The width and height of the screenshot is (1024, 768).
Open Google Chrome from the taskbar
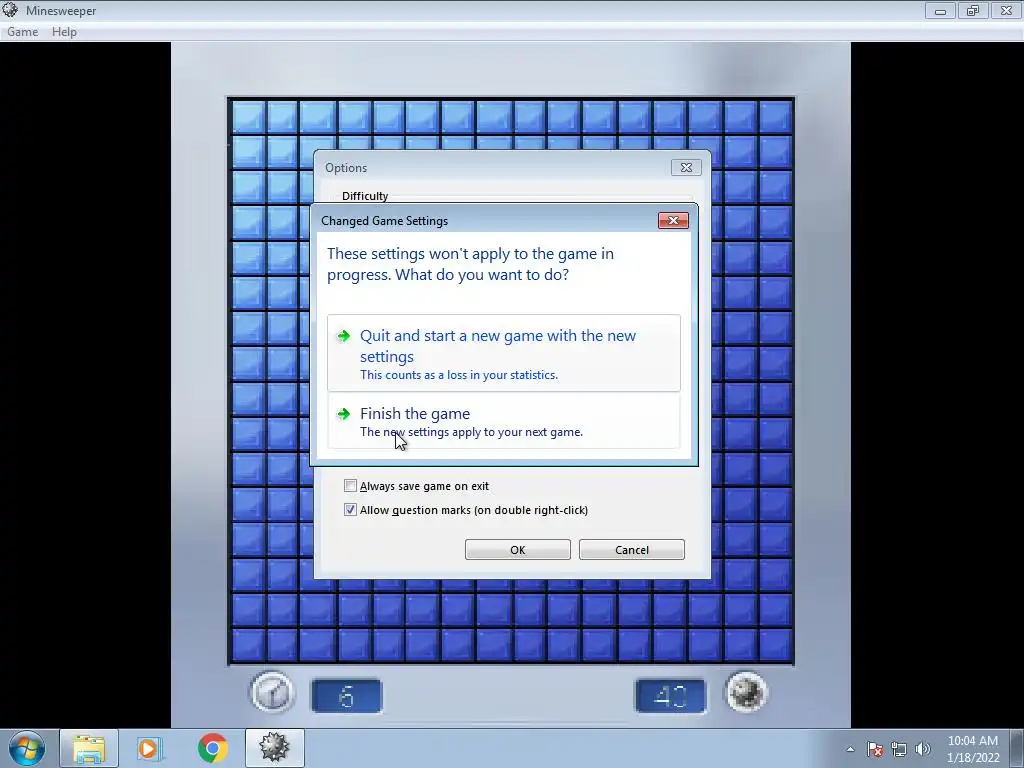tap(213, 748)
